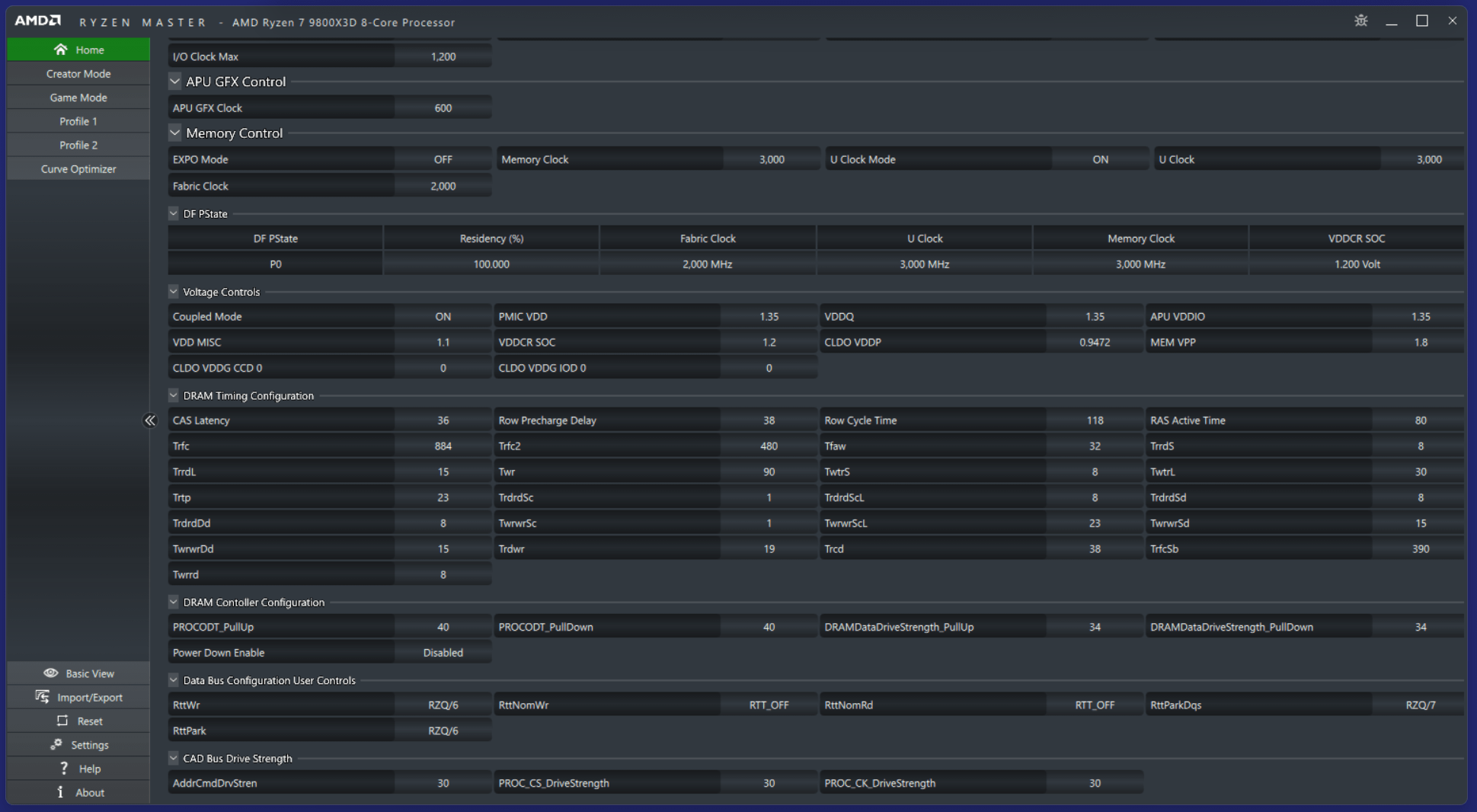Click the Basic View eye icon
The image size is (1477, 812).
50,673
